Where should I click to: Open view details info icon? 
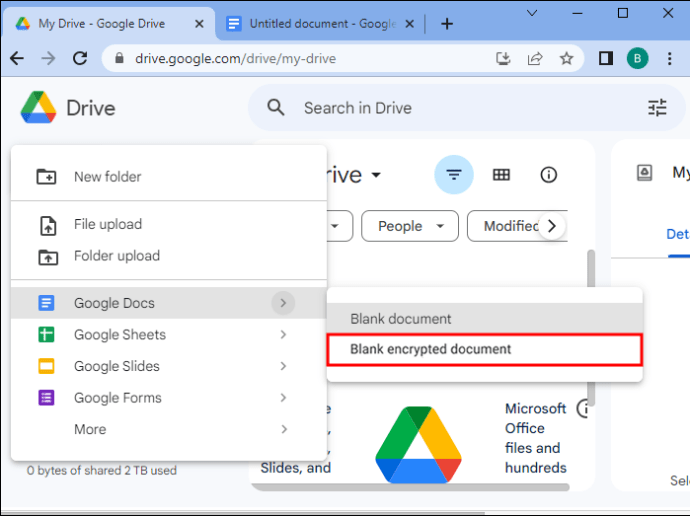point(548,175)
